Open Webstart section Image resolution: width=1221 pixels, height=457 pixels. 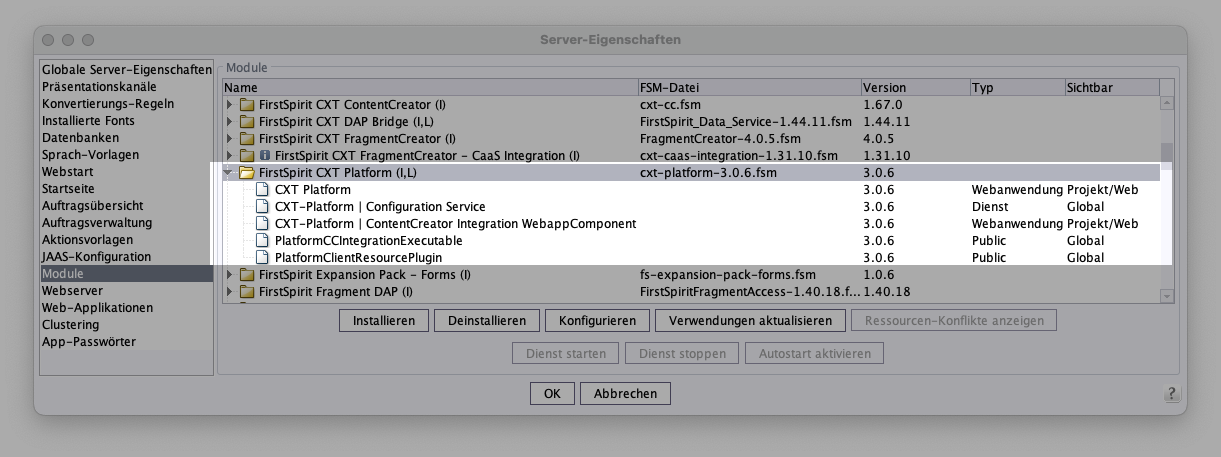pyautogui.click(x=127, y=172)
